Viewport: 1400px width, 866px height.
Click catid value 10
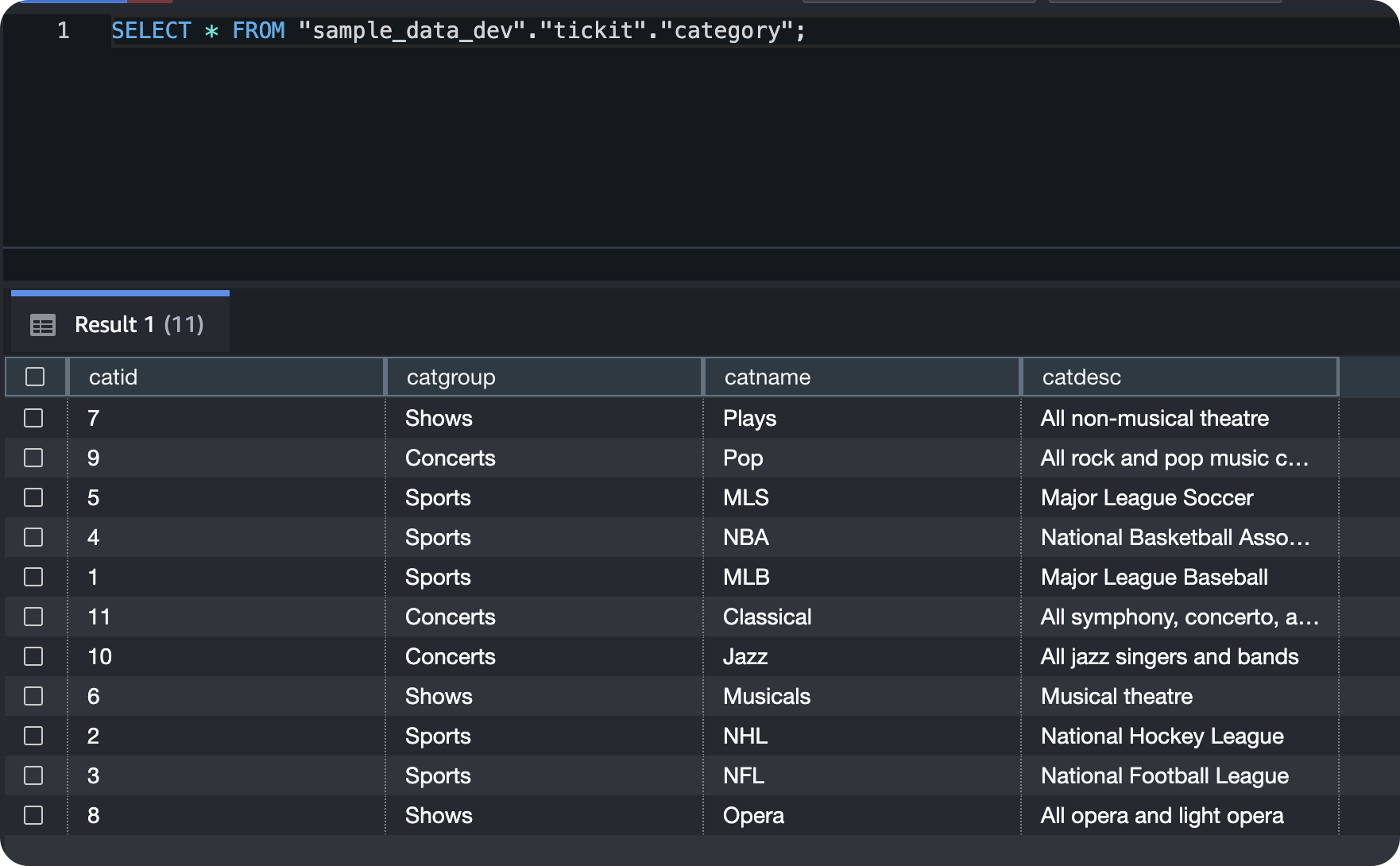point(226,656)
